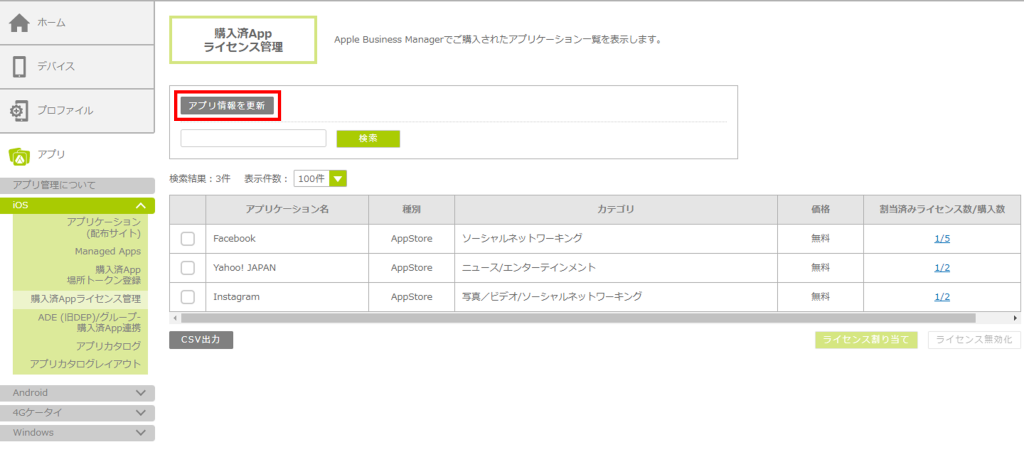Open Managed Apps in the sidebar
This screenshot has height=452, width=1024.
tap(107, 251)
